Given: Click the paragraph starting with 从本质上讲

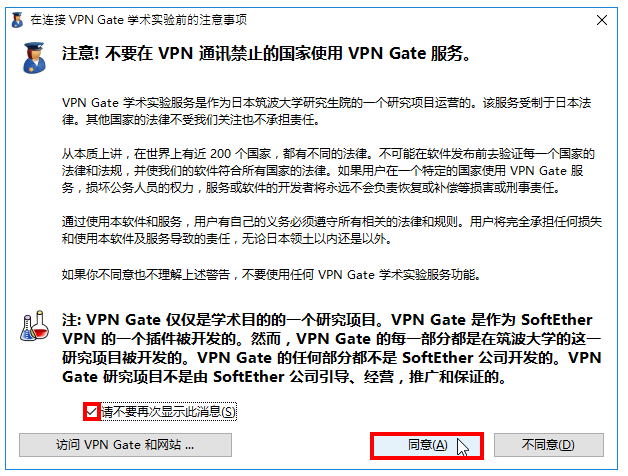Looking at the screenshot, I should tap(328, 171).
